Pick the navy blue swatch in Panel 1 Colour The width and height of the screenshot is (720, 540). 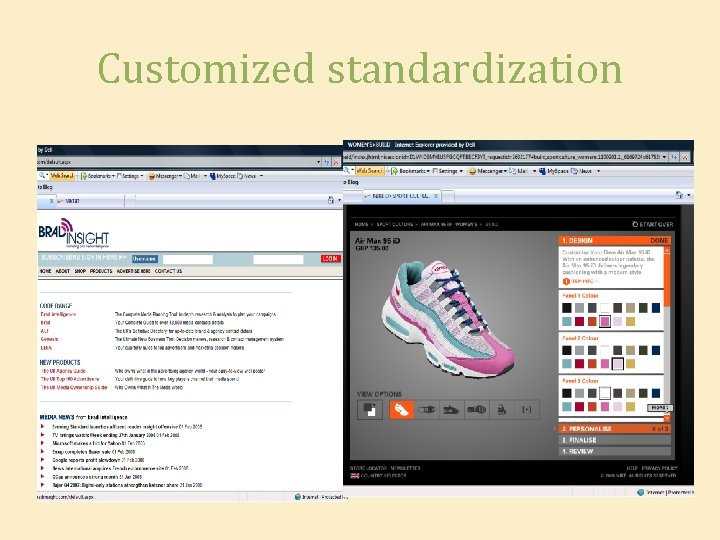click(x=656, y=308)
